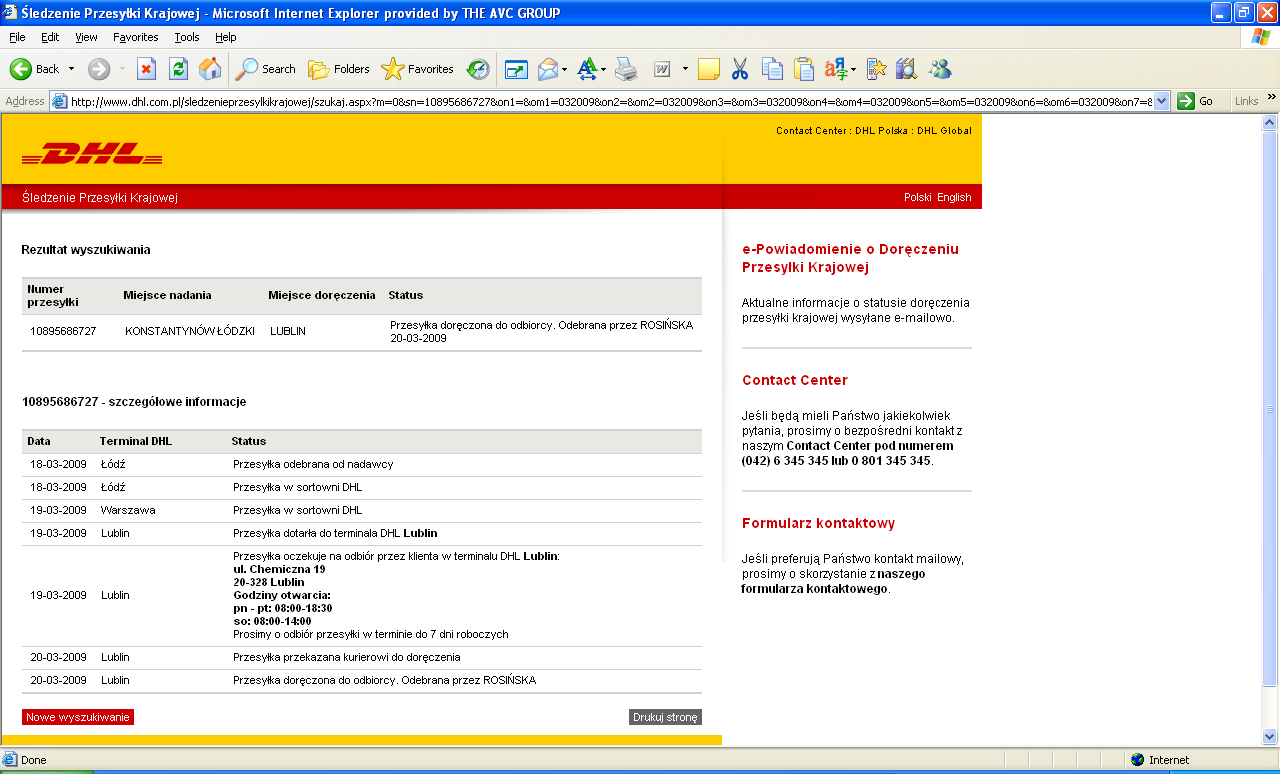This screenshot has width=1280, height=774.
Task: Select Przesyłka przekazana kurierowi do doręczenia
Action: coord(346,657)
